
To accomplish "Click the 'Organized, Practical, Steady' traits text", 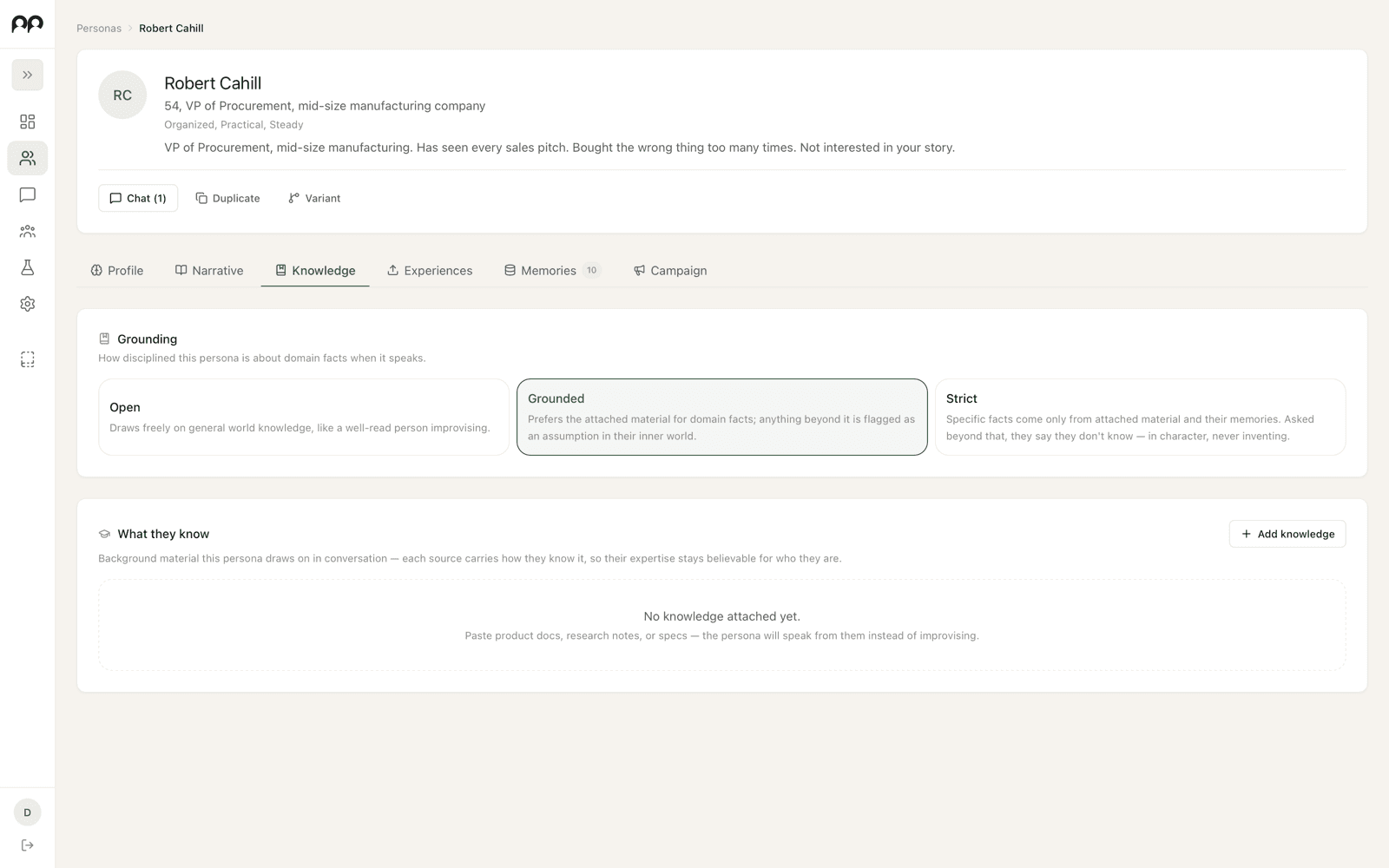I will pos(234,125).
